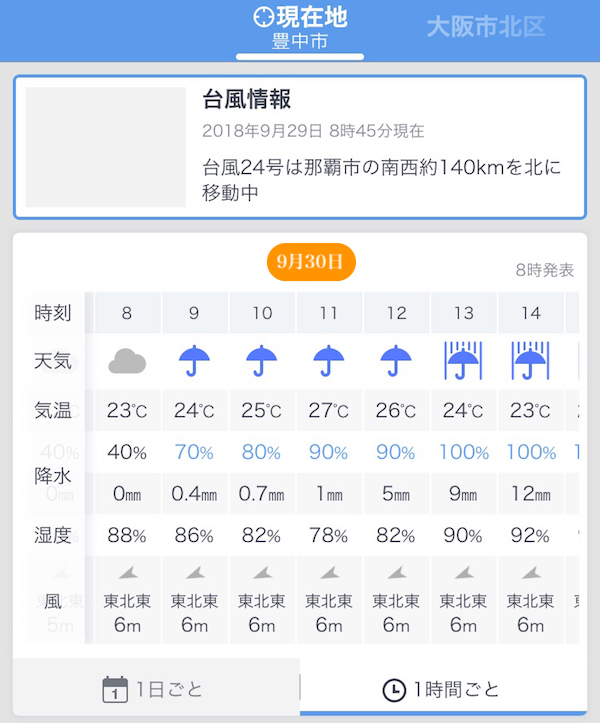Image resolution: width=600 pixels, height=723 pixels.
Task: Select the 大阪市北区 location tab
Action: pyautogui.click(x=486, y=27)
